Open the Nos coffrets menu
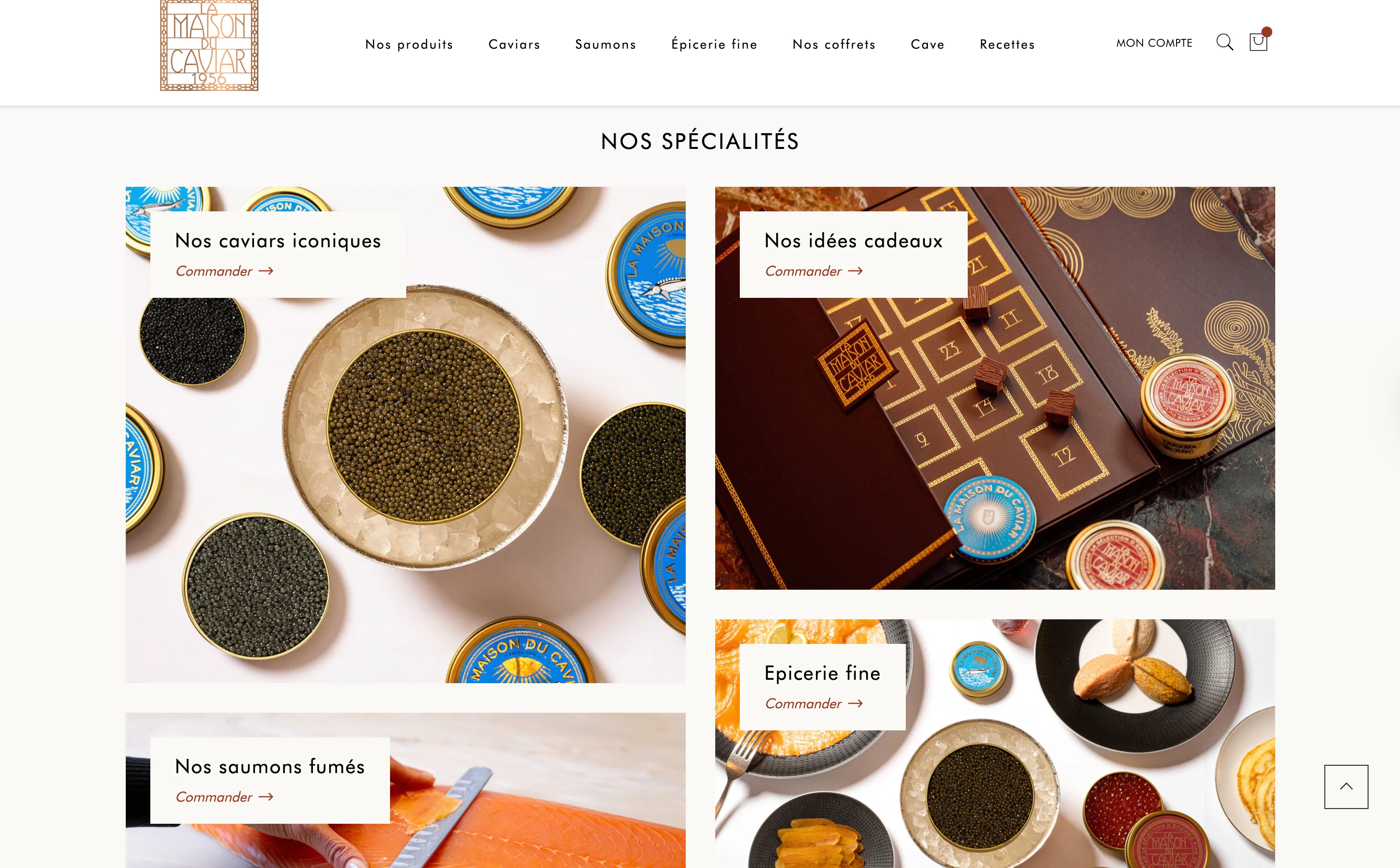 834,44
